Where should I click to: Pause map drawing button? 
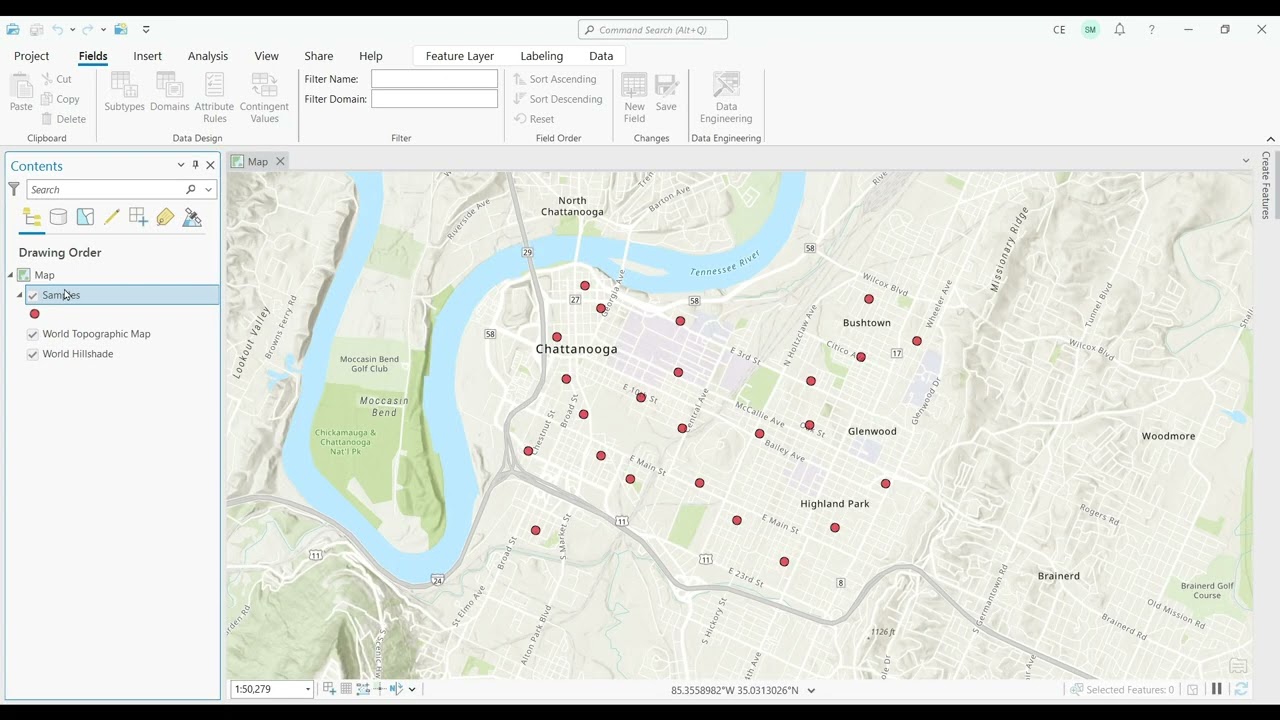click(x=1217, y=689)
